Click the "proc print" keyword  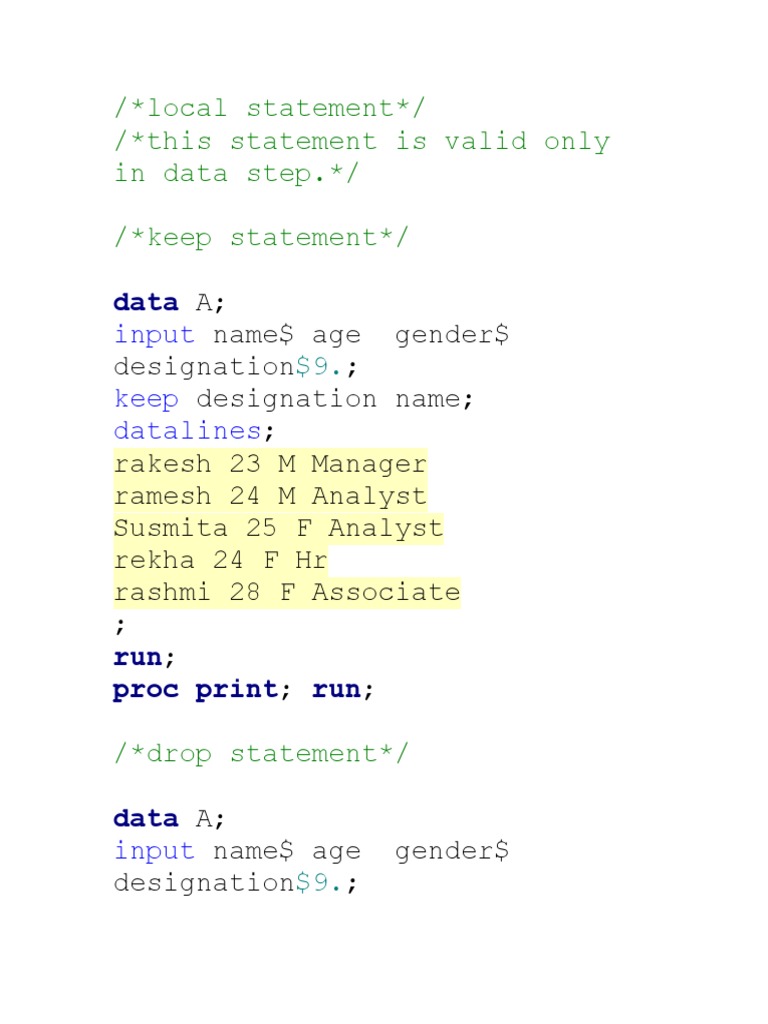195,689
